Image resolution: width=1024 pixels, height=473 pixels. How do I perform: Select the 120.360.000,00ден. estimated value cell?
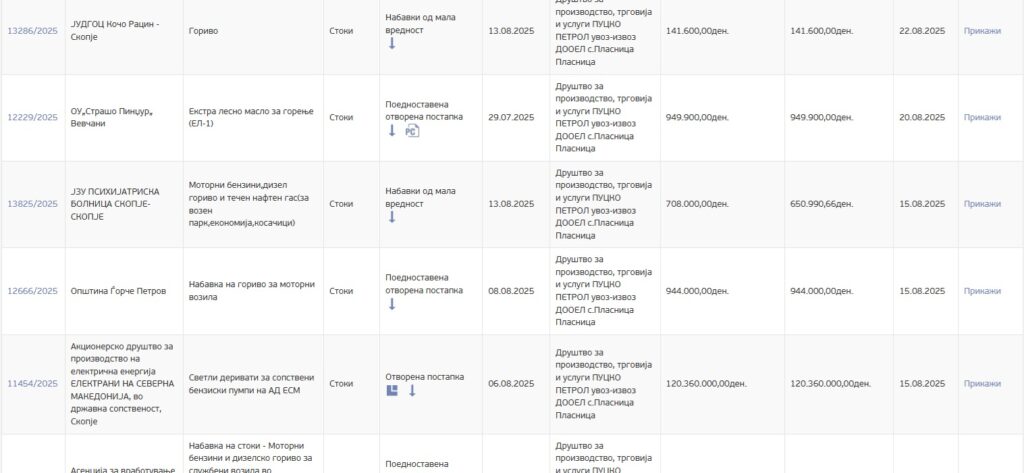[x=722, y=384]
